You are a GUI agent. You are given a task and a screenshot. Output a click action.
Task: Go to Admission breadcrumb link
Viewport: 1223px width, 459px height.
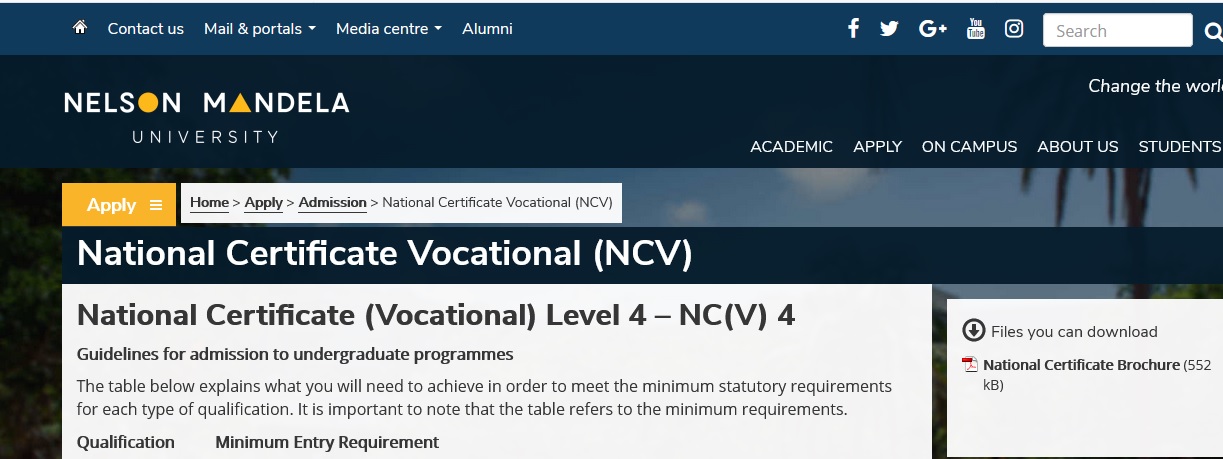pos(332,202)
